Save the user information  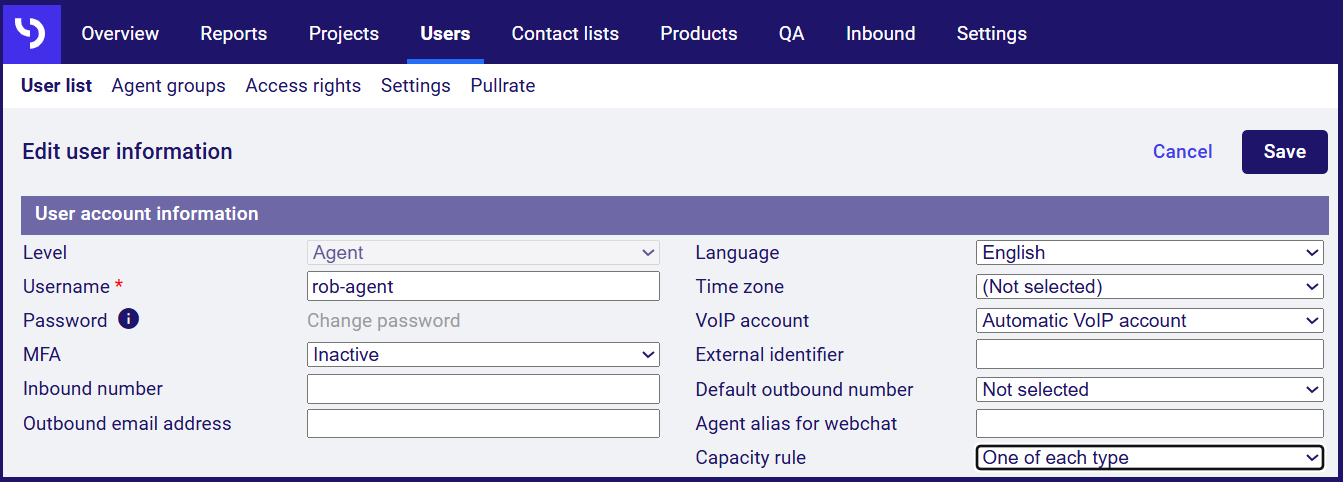point(1284,152)
